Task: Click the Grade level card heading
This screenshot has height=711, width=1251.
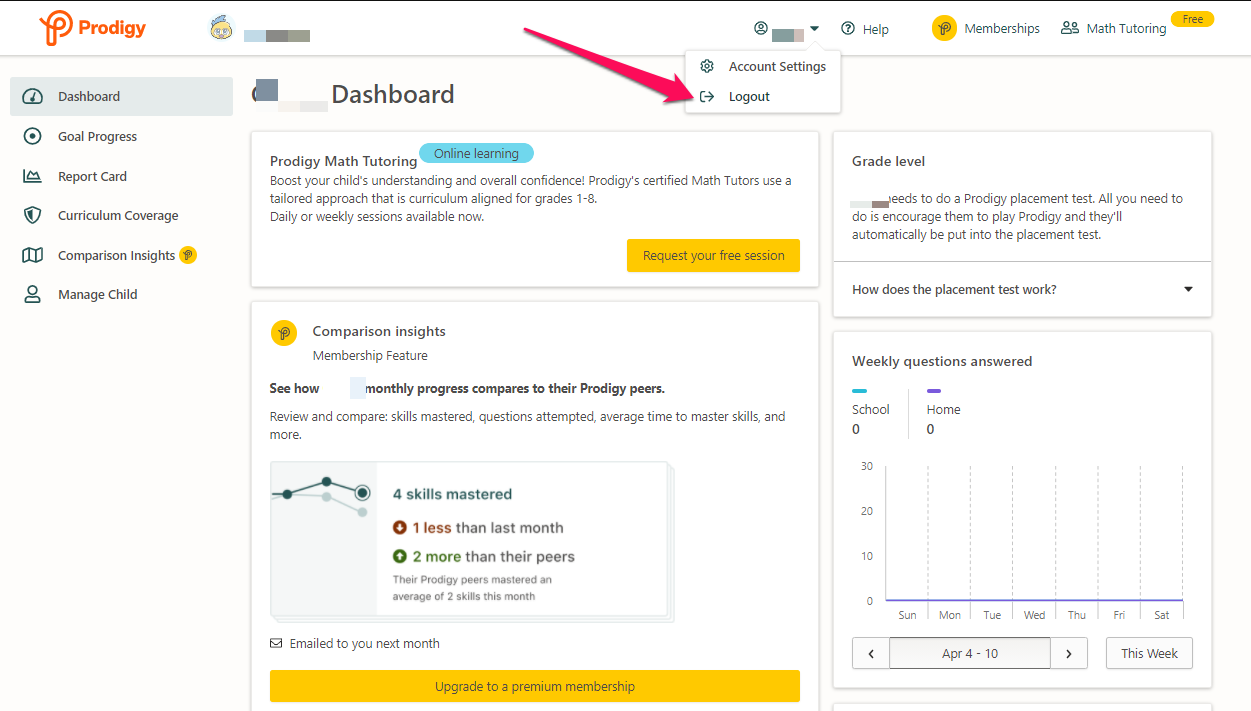Action: click(888, 161)
